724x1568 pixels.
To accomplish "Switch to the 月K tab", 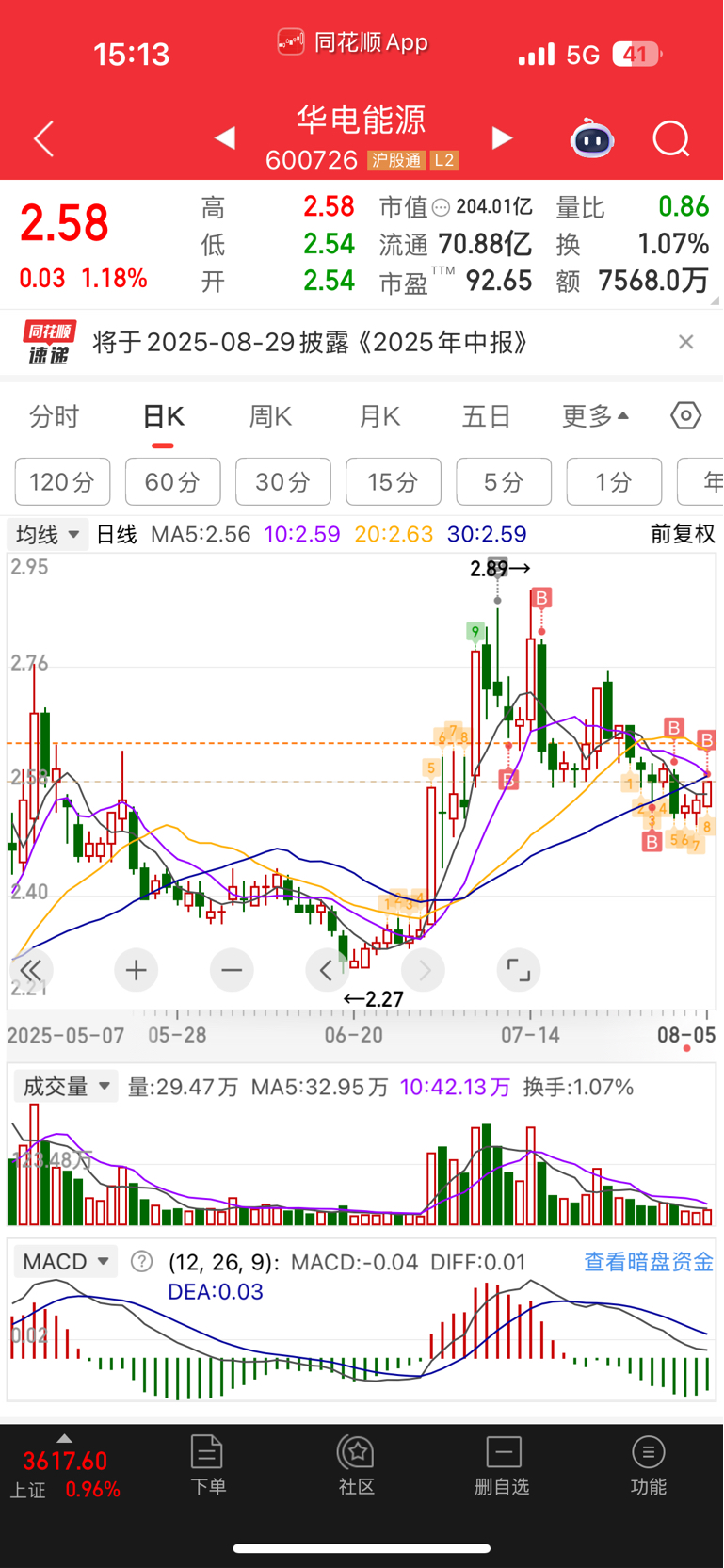I will (379, 416).
